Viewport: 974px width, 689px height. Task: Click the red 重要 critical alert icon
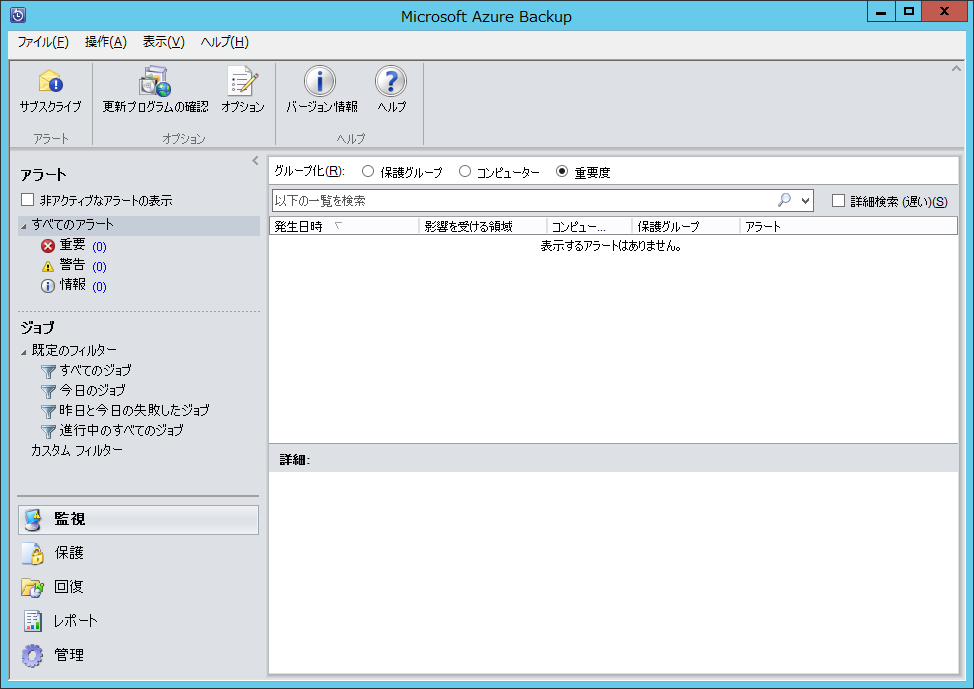coord(48,246)
